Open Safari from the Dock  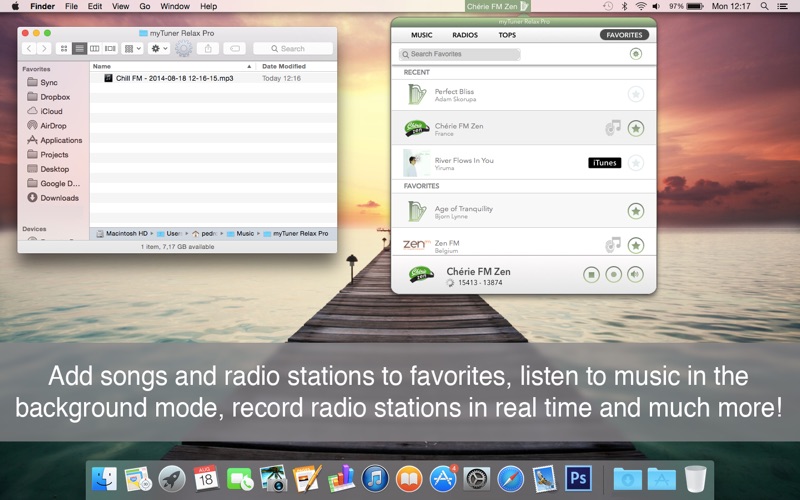pyautogui.click(x=510, y=479)
